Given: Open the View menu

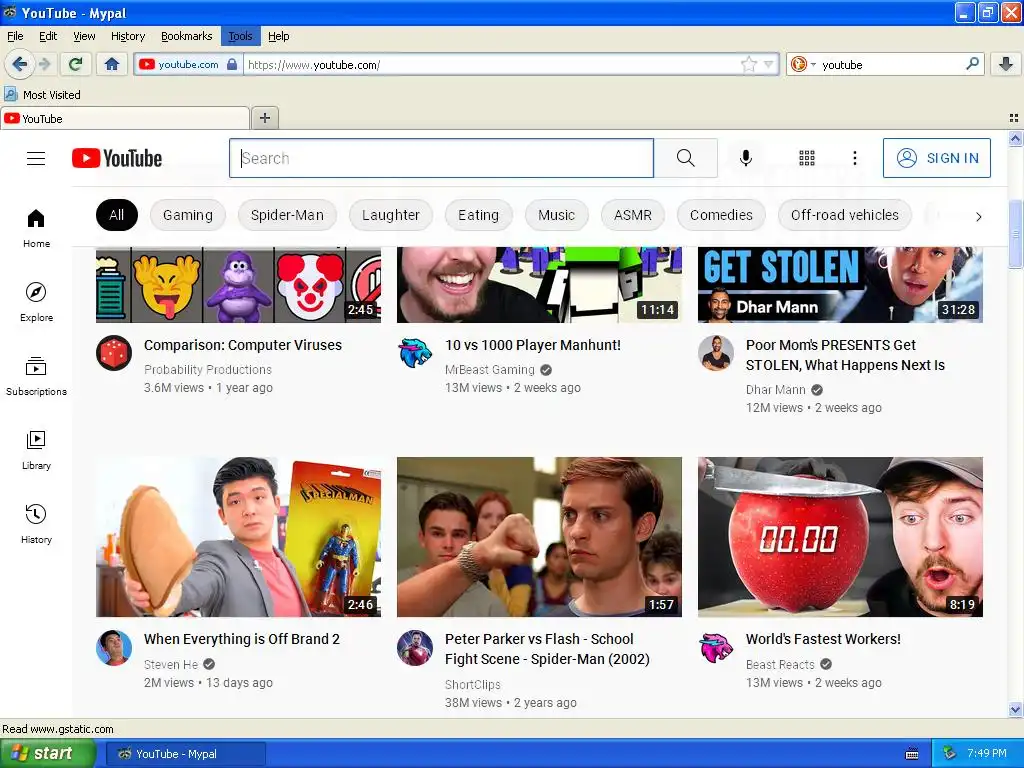Looking at the screenshot, I should [x=84, y=36].
